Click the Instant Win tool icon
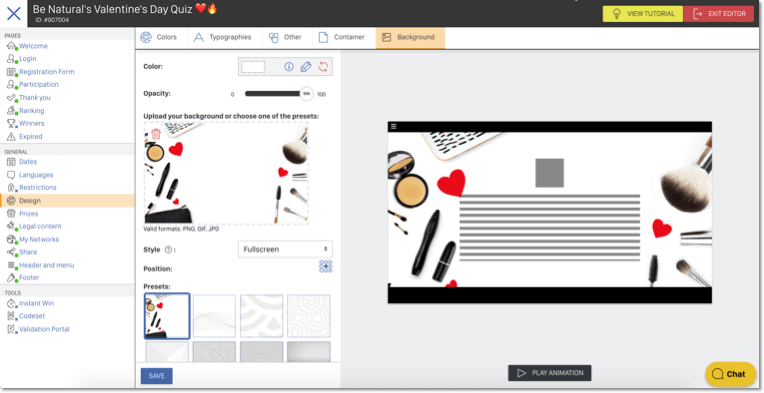This screenshot has height=393, width=764. [11, 303]
